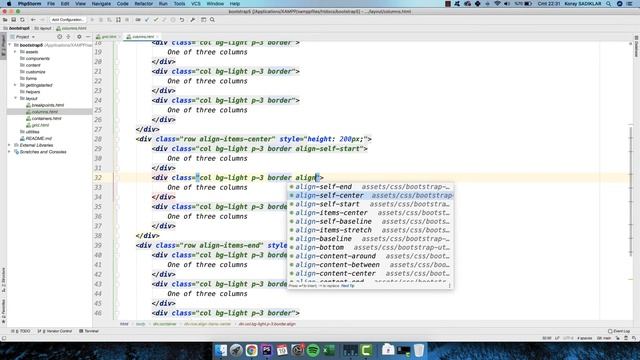Expand External Libraries node
Screen dimensions: 640x360
click(x=10, y=145)
